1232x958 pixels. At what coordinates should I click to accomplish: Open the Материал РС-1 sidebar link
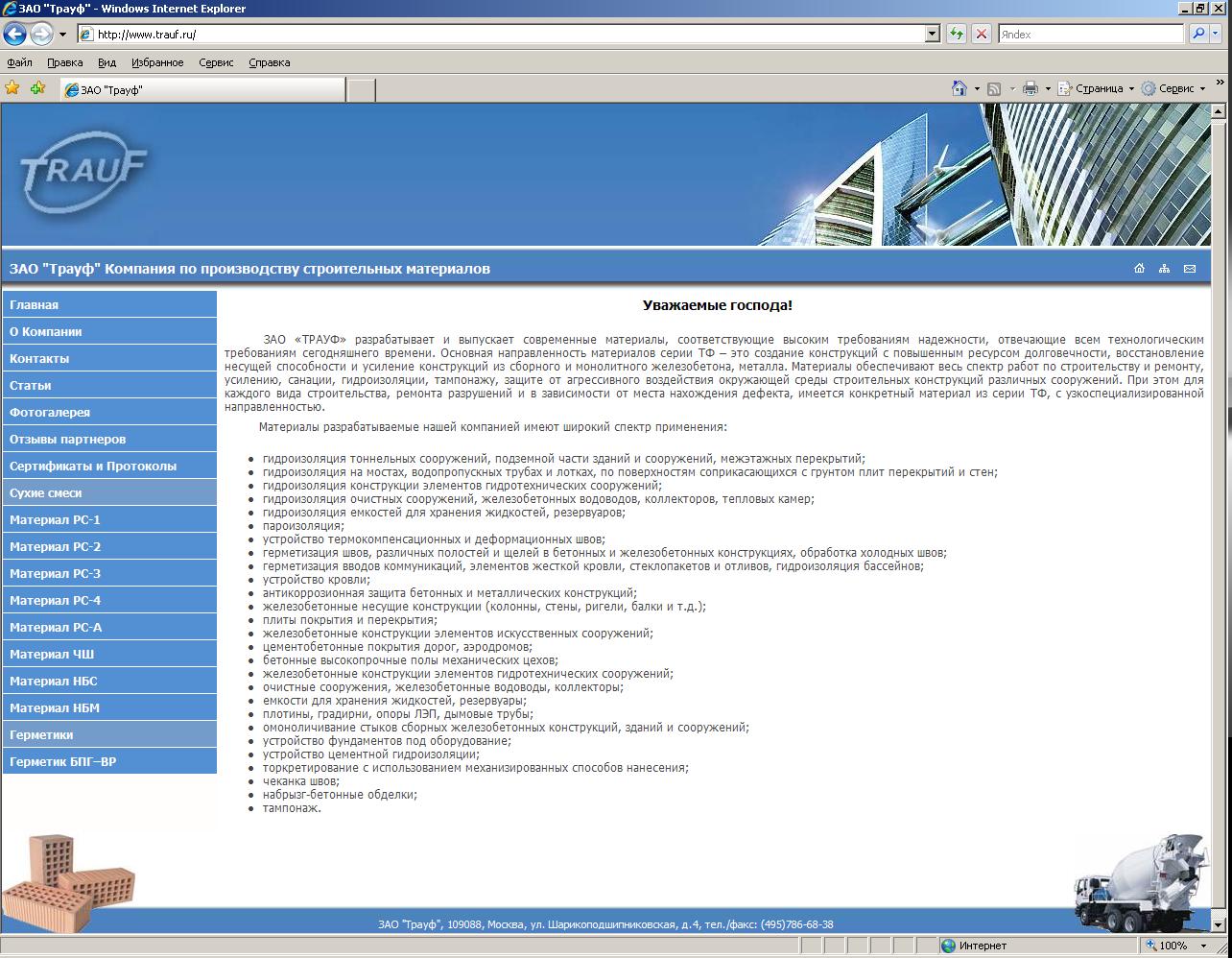(x=109, y=519)
